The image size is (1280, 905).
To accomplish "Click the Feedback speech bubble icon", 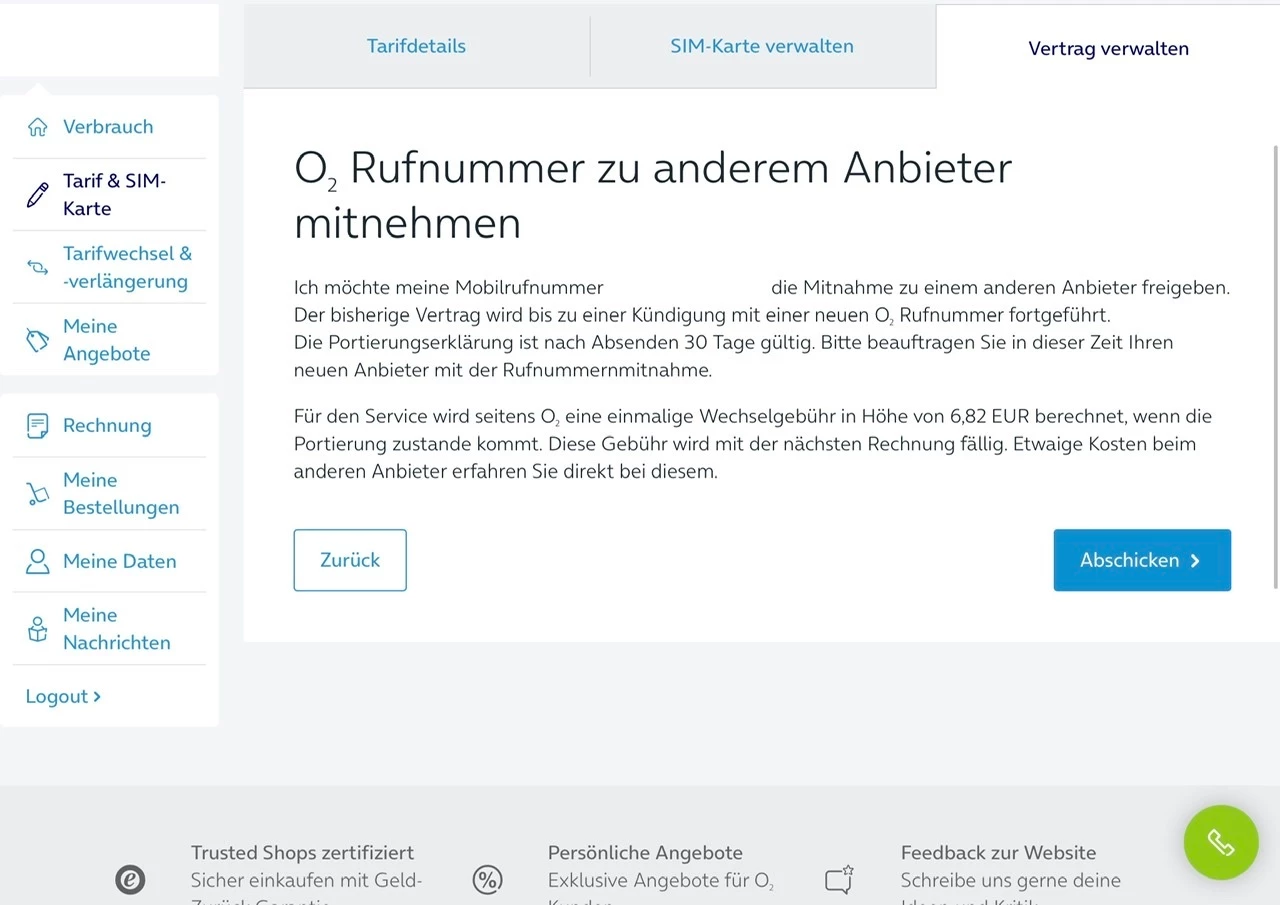I will coord(839,879).
